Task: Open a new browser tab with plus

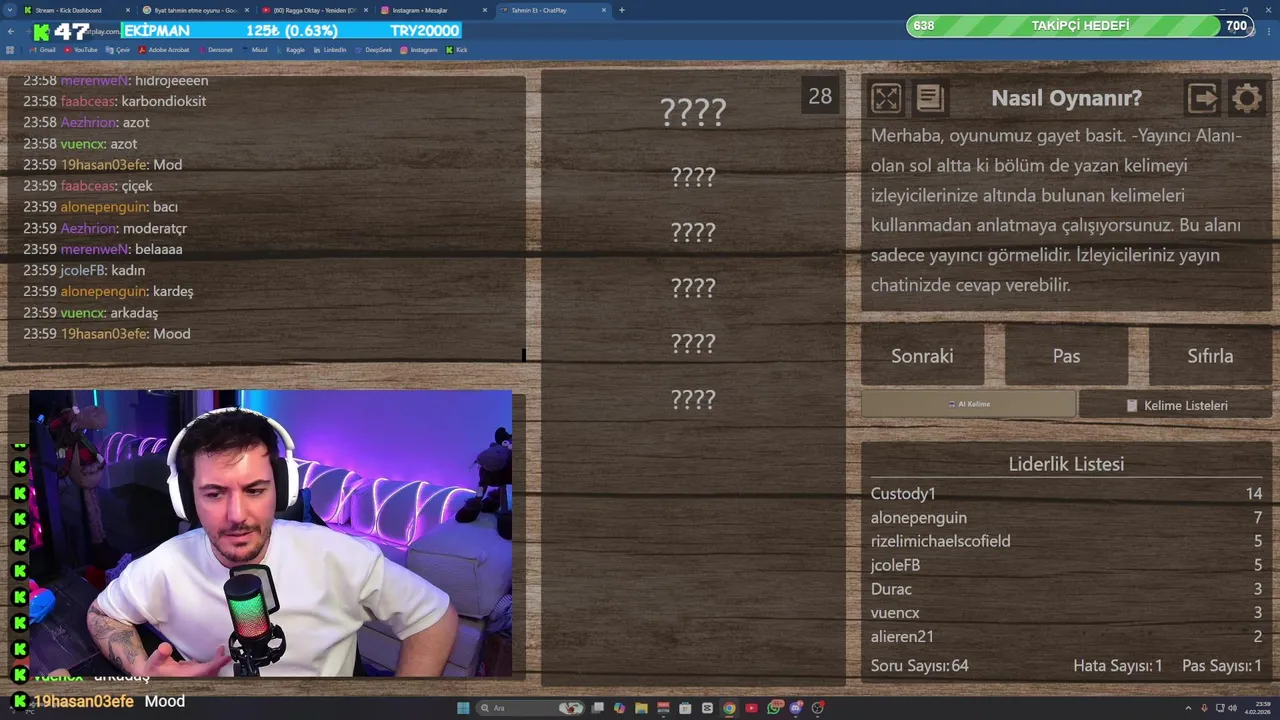Action: [x=622, y=10]
